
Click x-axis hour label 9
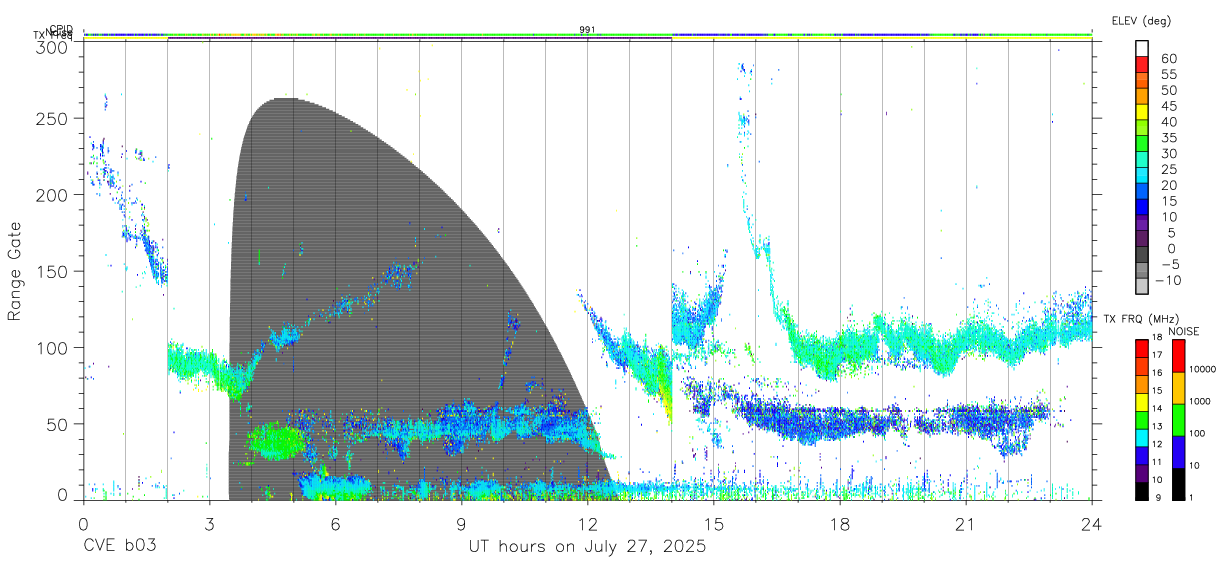(461, 523)
